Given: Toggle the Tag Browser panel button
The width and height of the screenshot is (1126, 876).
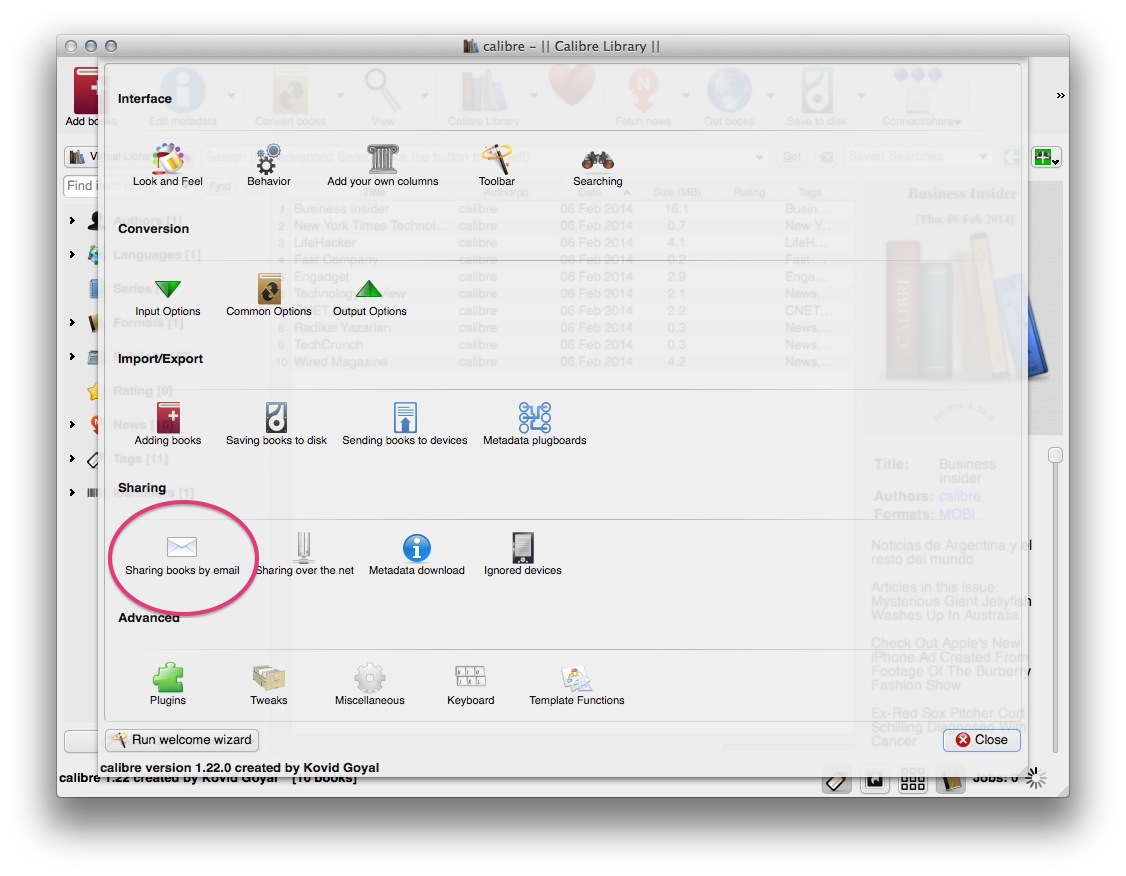Looking at the screenshot, I should [836, 781].
